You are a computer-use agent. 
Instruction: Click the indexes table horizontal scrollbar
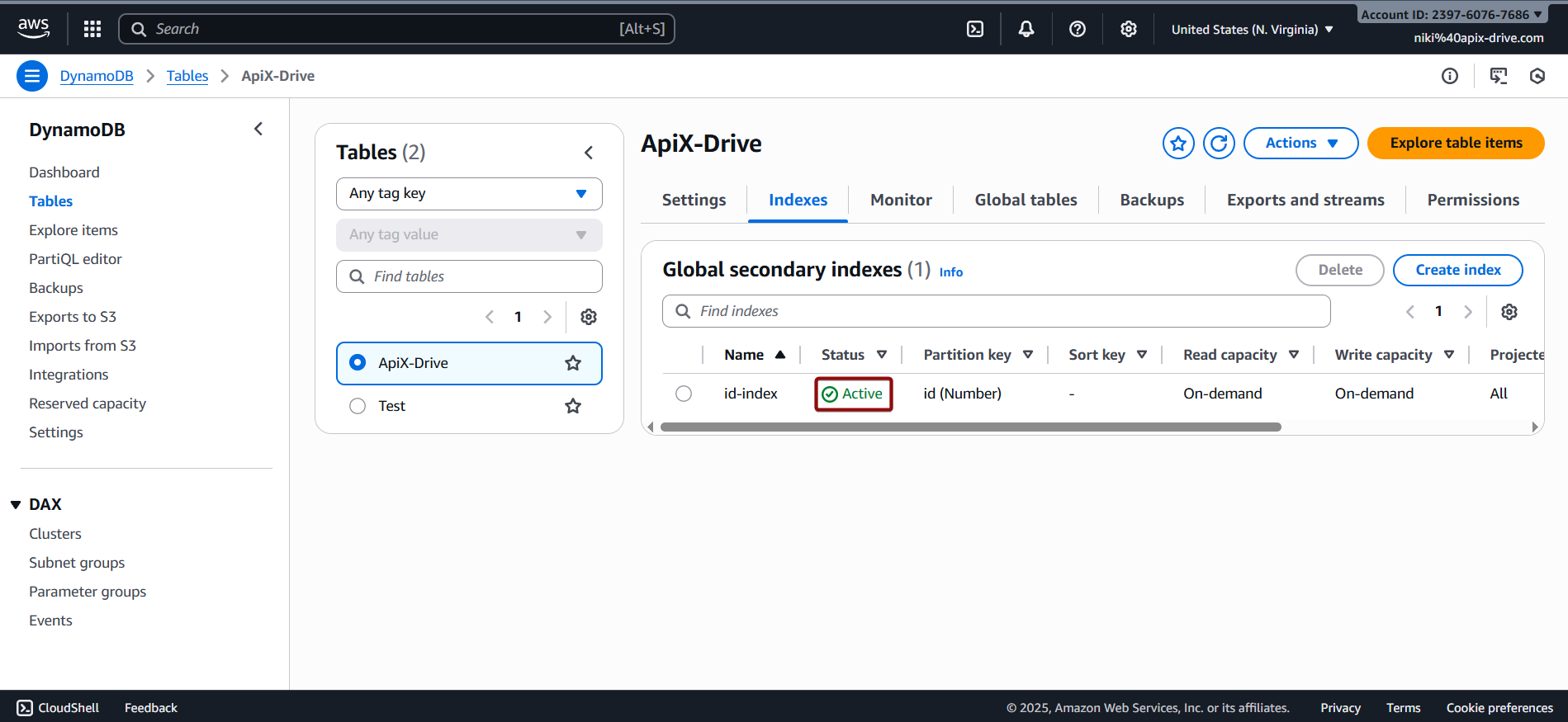(x=970, y=427)
